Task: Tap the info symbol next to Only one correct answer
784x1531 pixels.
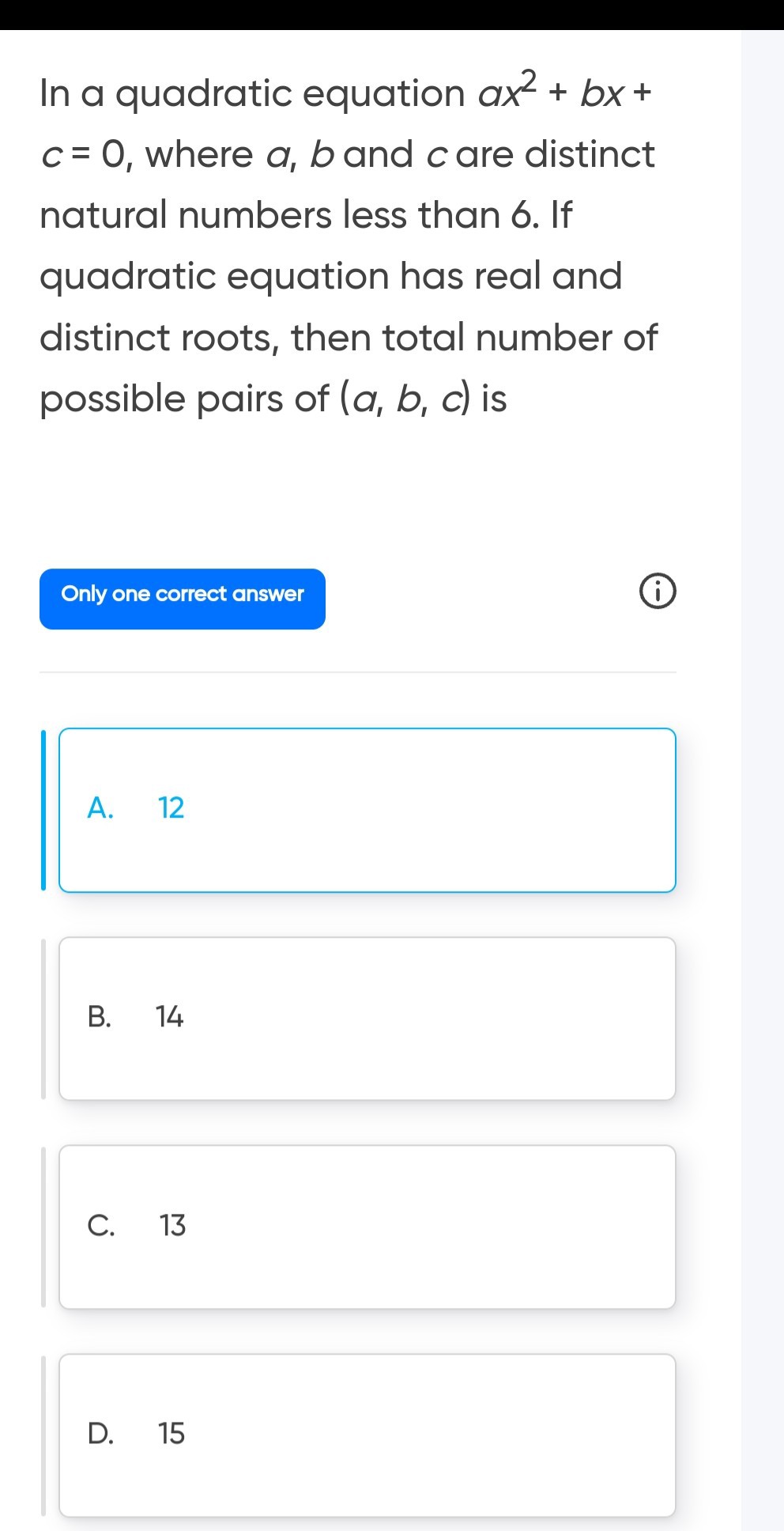Action: pyautogui.click(x=658, y=592)
